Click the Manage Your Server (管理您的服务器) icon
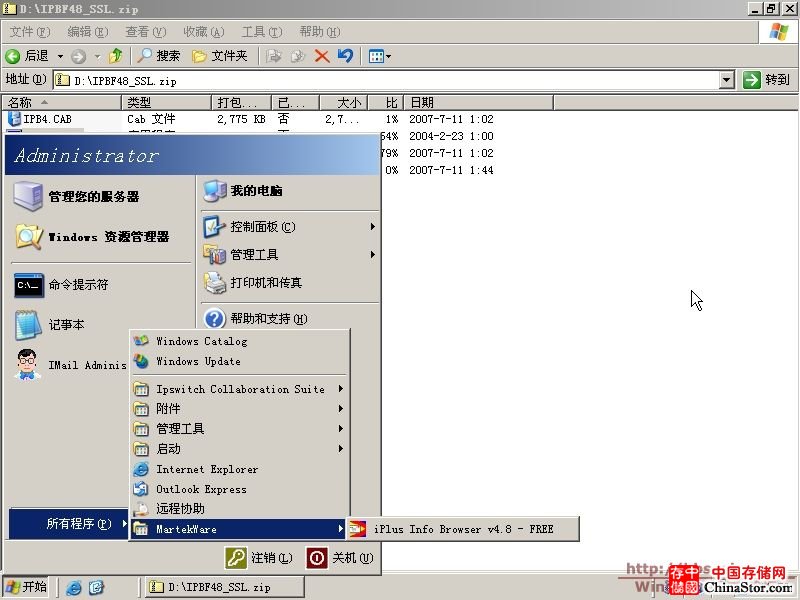Screen dimensions: 800x600 pyautogui.click(x=28, y=196)
